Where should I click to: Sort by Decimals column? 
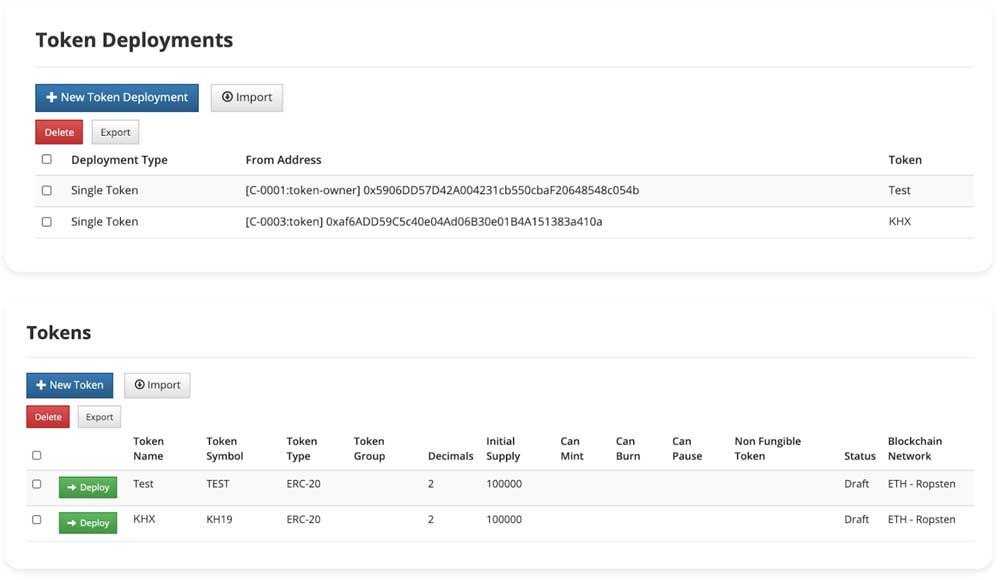tap(450, 456)
